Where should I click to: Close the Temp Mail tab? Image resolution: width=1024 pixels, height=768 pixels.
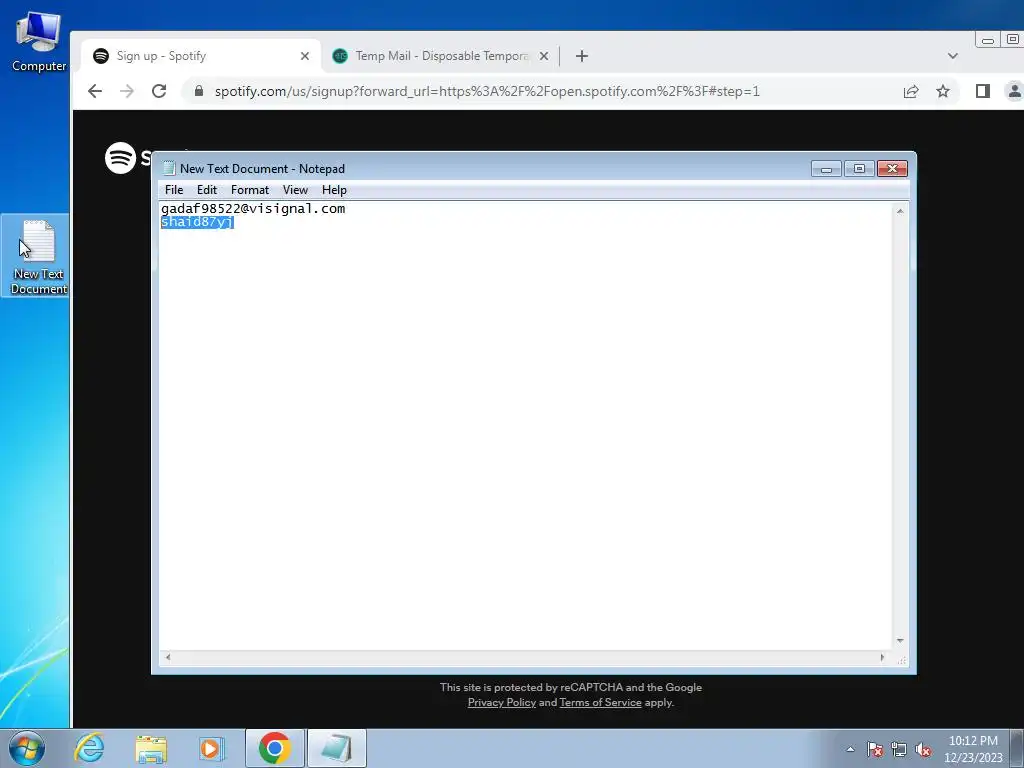543,56
